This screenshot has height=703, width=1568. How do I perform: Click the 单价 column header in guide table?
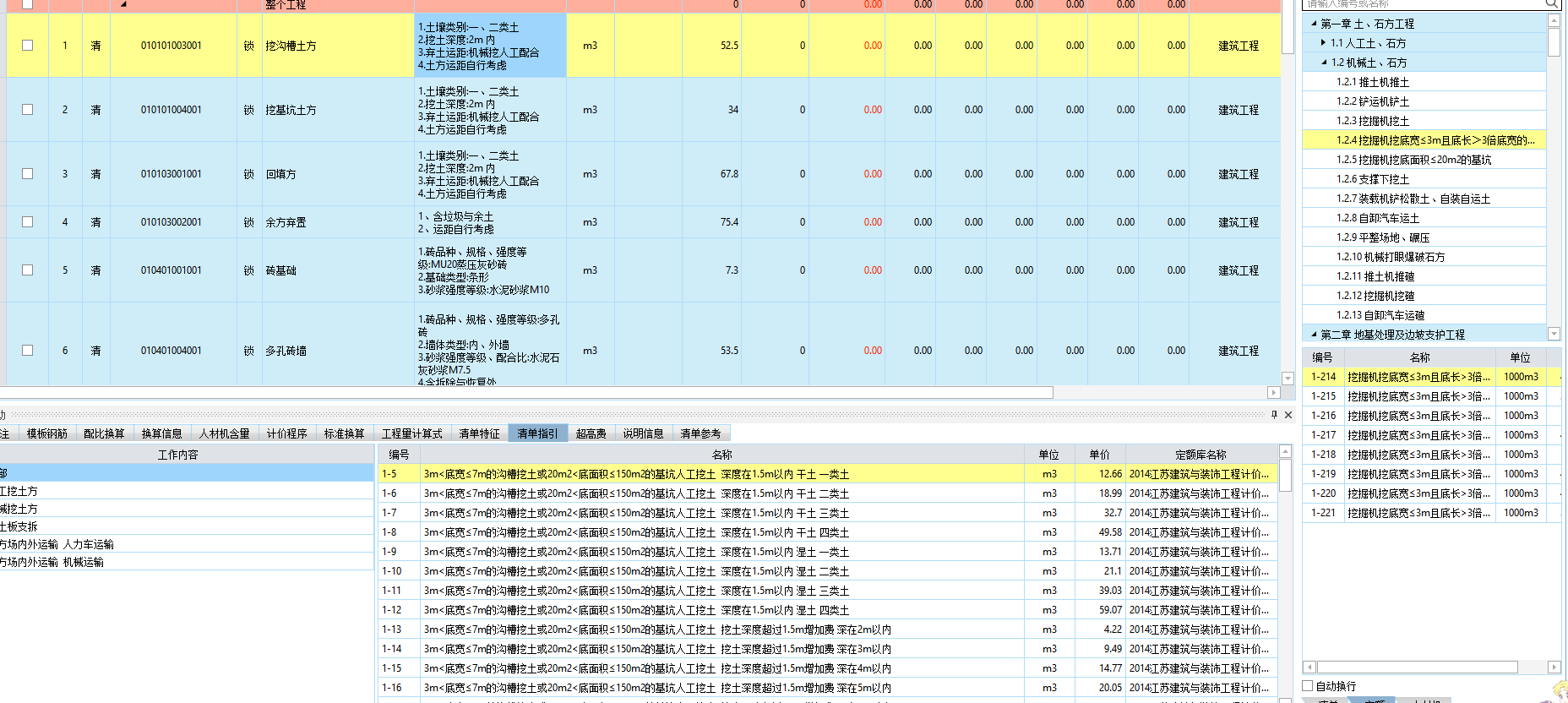(1100, 455)
